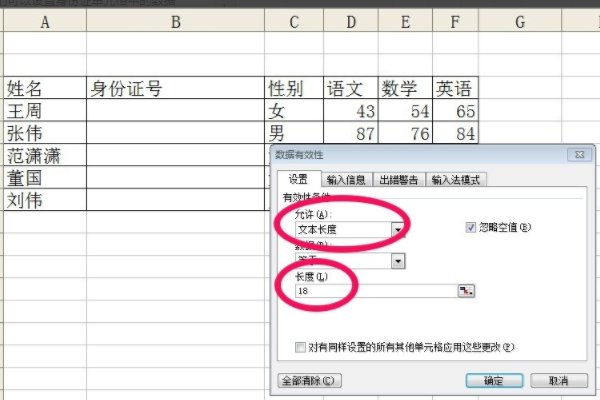
Task: Toggle the 忽略空值 checkbox
Action: click(x=470, y=227)
